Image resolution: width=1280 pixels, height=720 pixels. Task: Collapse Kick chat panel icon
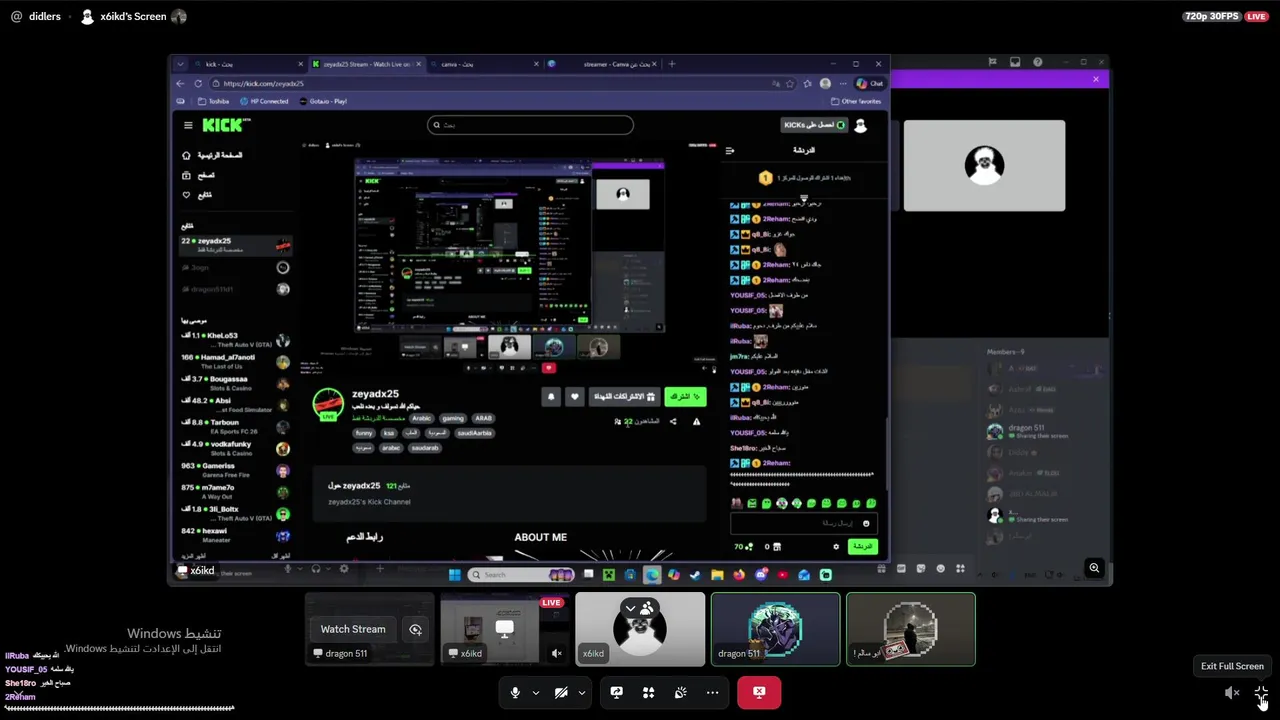tap(730, 150)
